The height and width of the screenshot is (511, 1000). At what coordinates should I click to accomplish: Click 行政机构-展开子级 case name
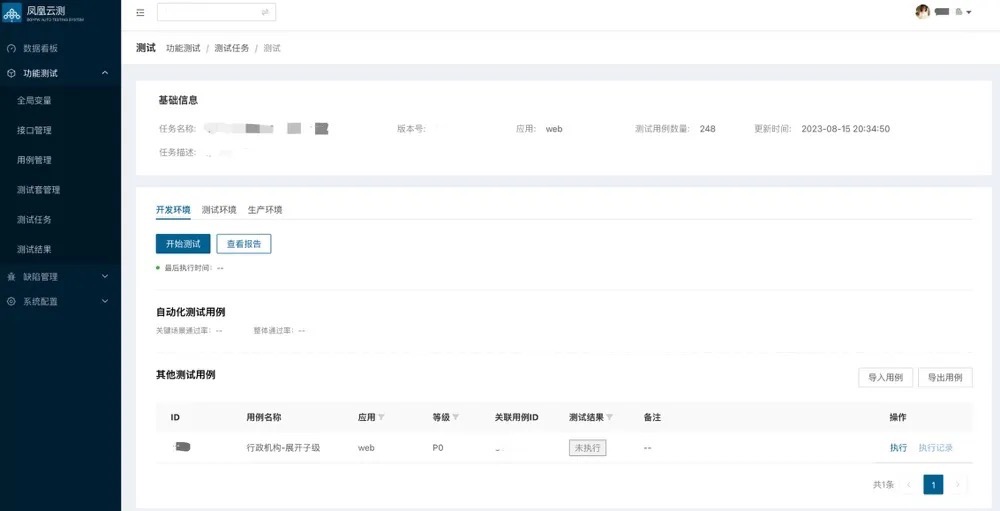coord(283,448)
